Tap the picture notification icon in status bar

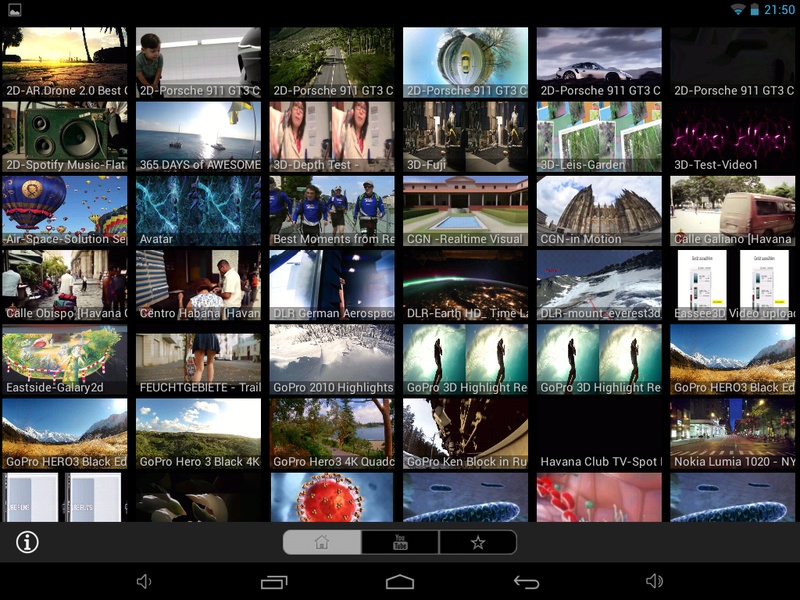(15, 10)
